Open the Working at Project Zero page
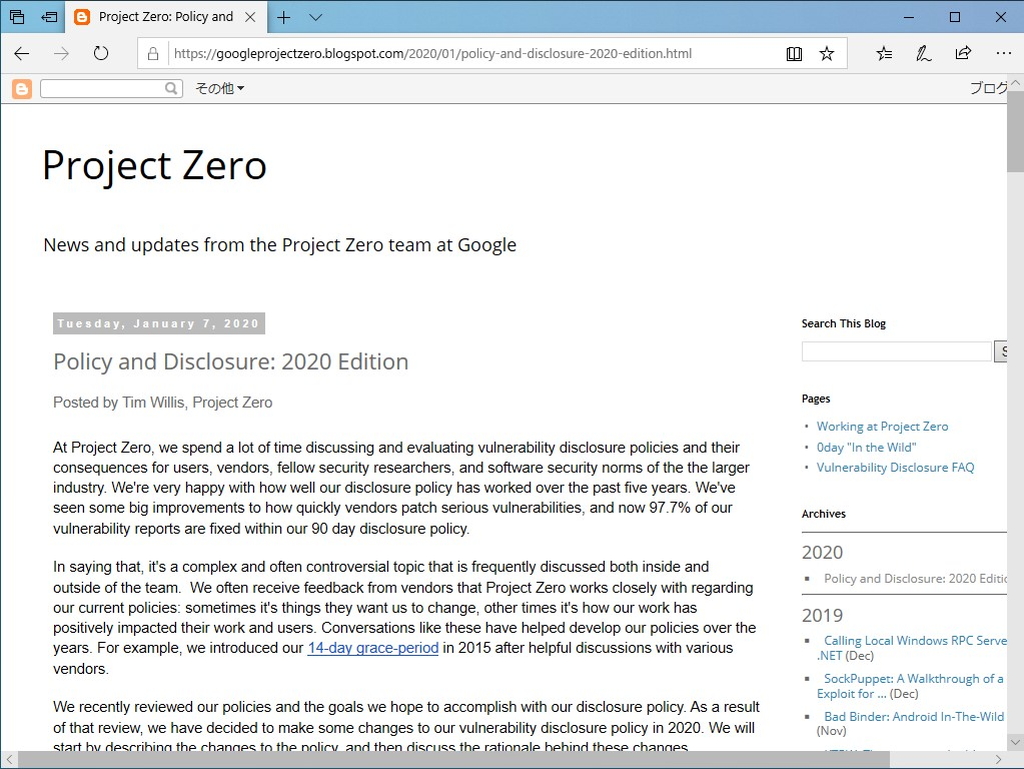The height and width of the screenshot is (769, 1024). coord(882,426)
